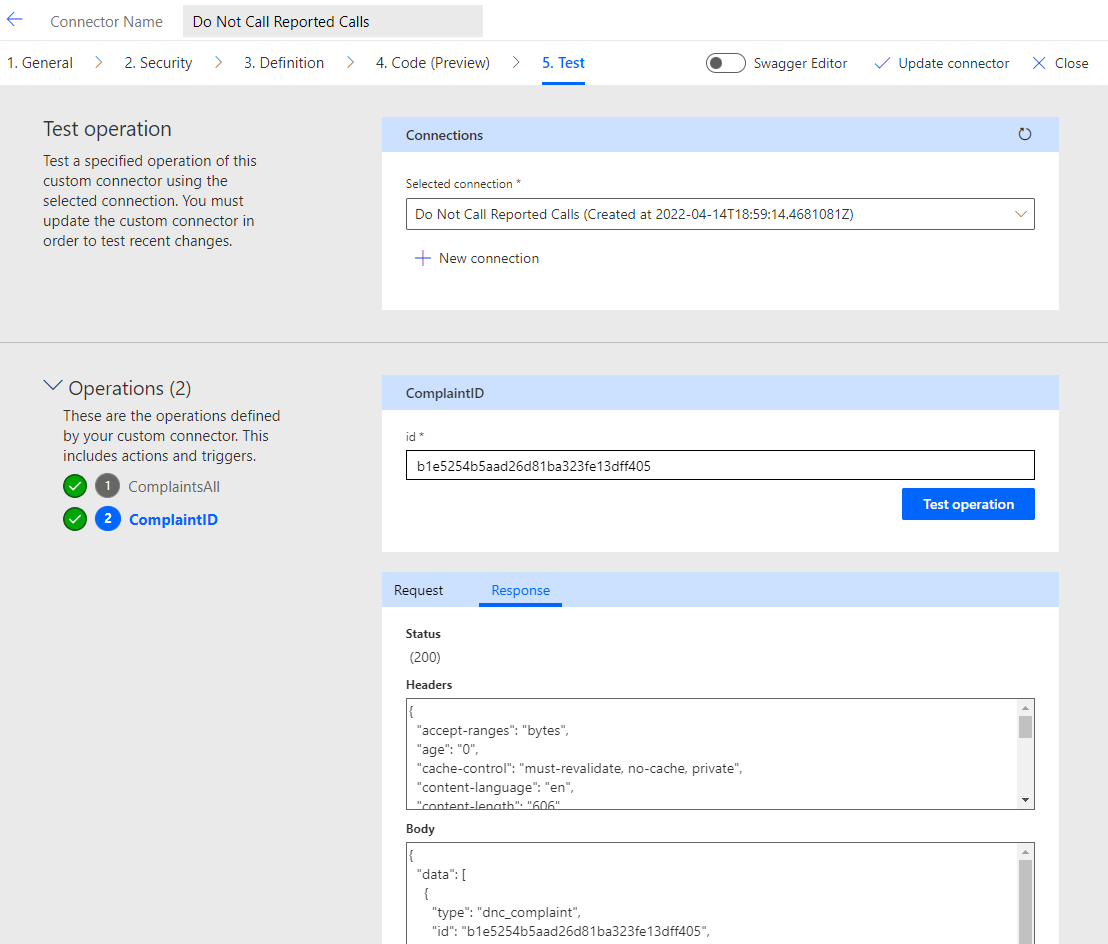The image size is (1108, 944).
Task: Click green check status icon for ComplaintID
Action: click(x=75, y=519)
